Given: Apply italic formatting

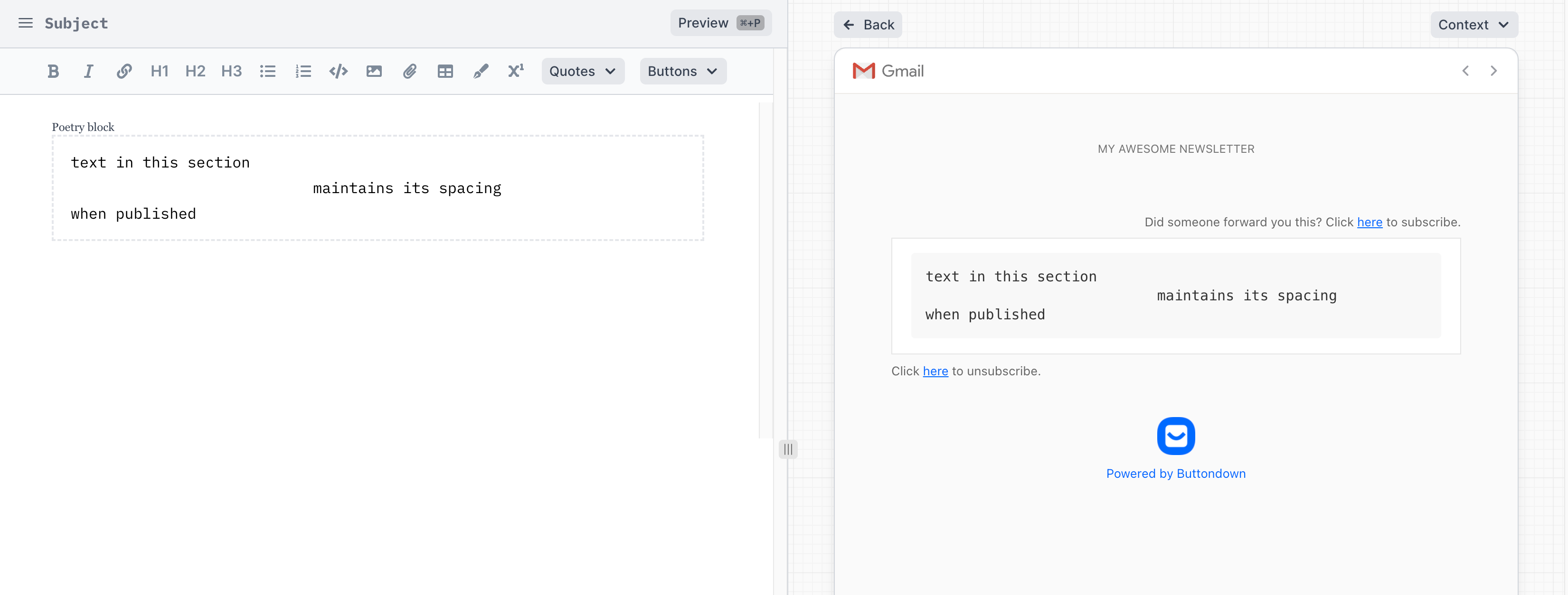Looking at the screenshot, I should pos(88,71).
